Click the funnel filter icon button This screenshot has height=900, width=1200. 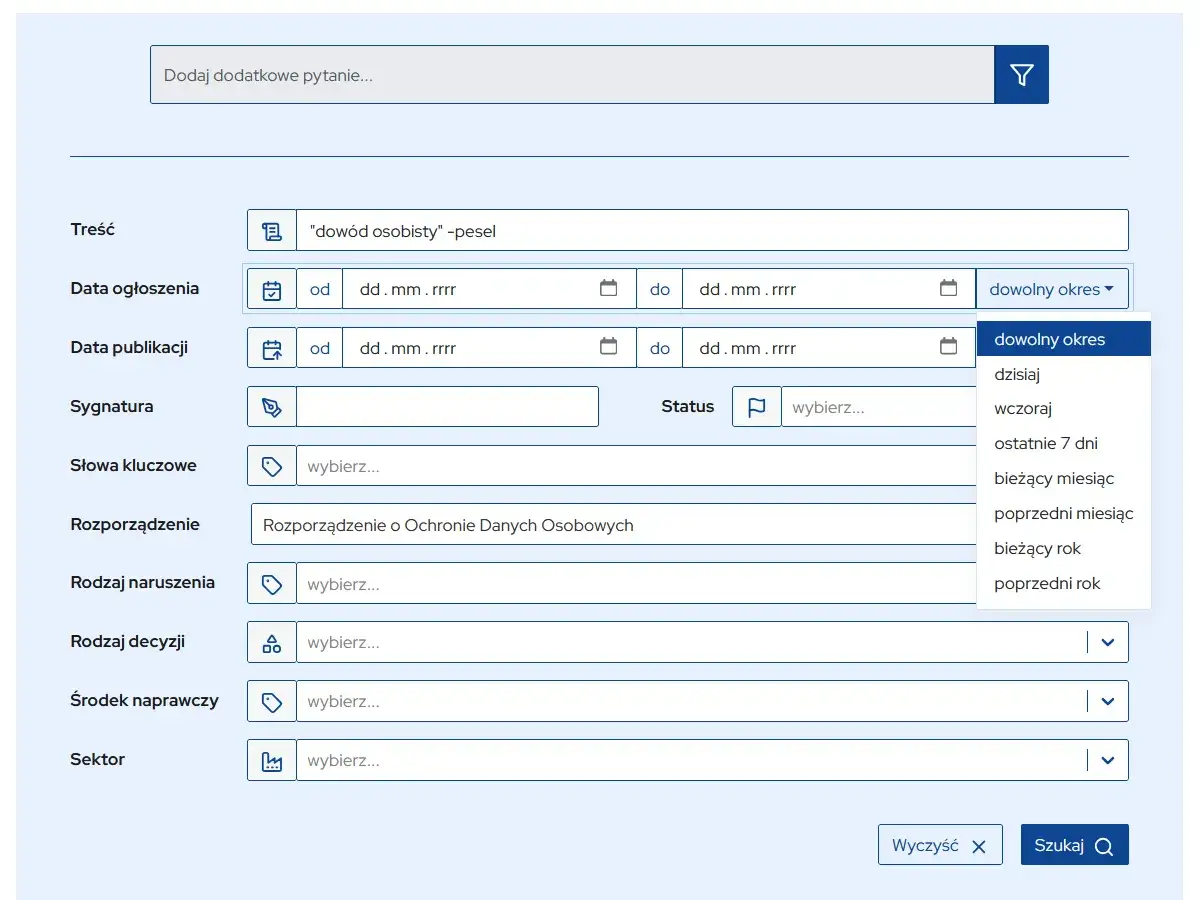1021,74
